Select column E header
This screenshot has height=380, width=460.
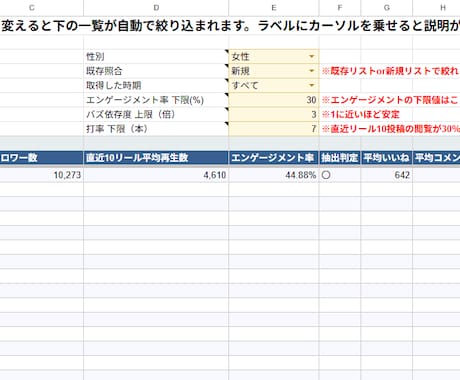pos(274,8)
